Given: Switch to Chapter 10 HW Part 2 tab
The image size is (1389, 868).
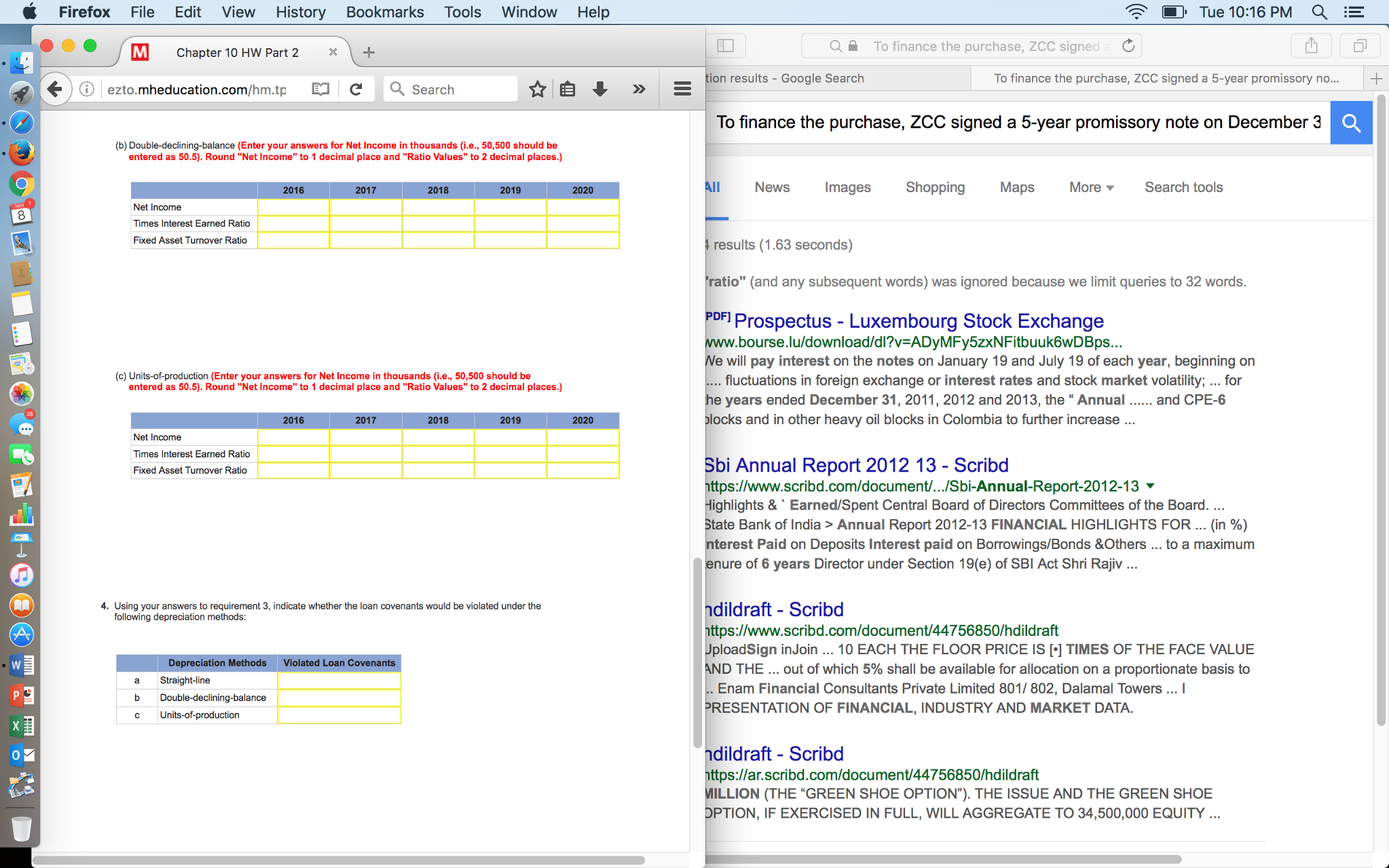Looking at the screenshot, I should pyautogui.click(x=236, y=52).
